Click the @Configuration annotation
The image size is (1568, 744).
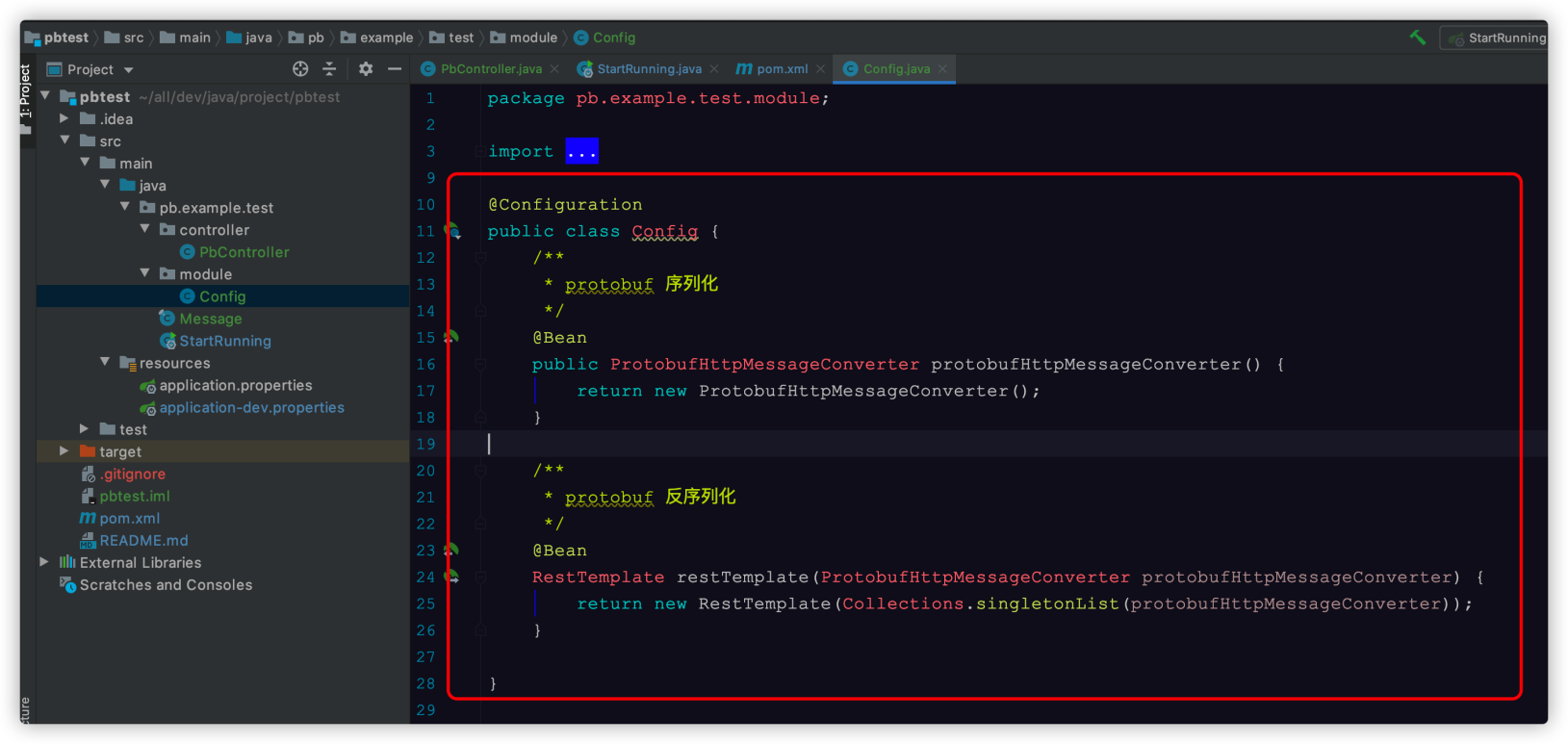[565, 204]
